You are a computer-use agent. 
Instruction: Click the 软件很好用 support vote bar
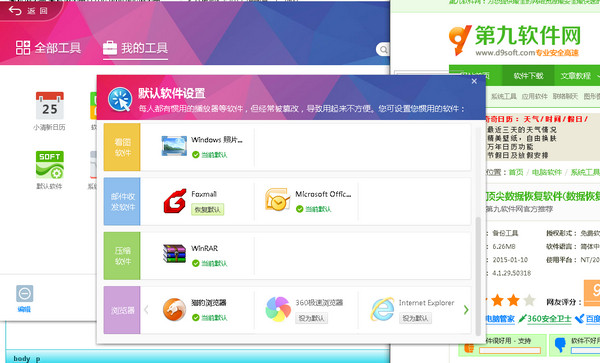(510, 350)
